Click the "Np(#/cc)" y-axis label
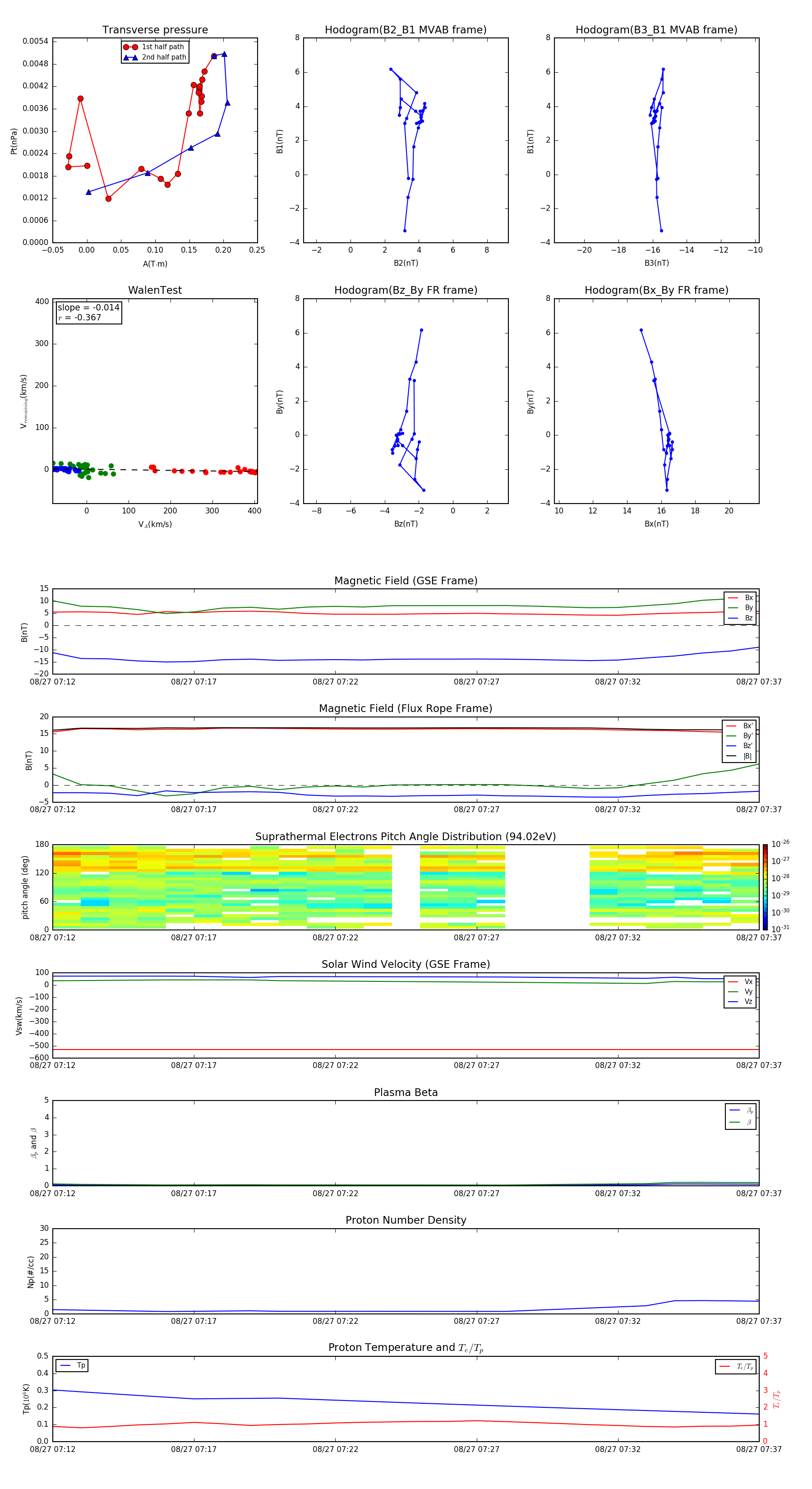This screenshot has width=812, height=1489. (x=31, y=1271)
